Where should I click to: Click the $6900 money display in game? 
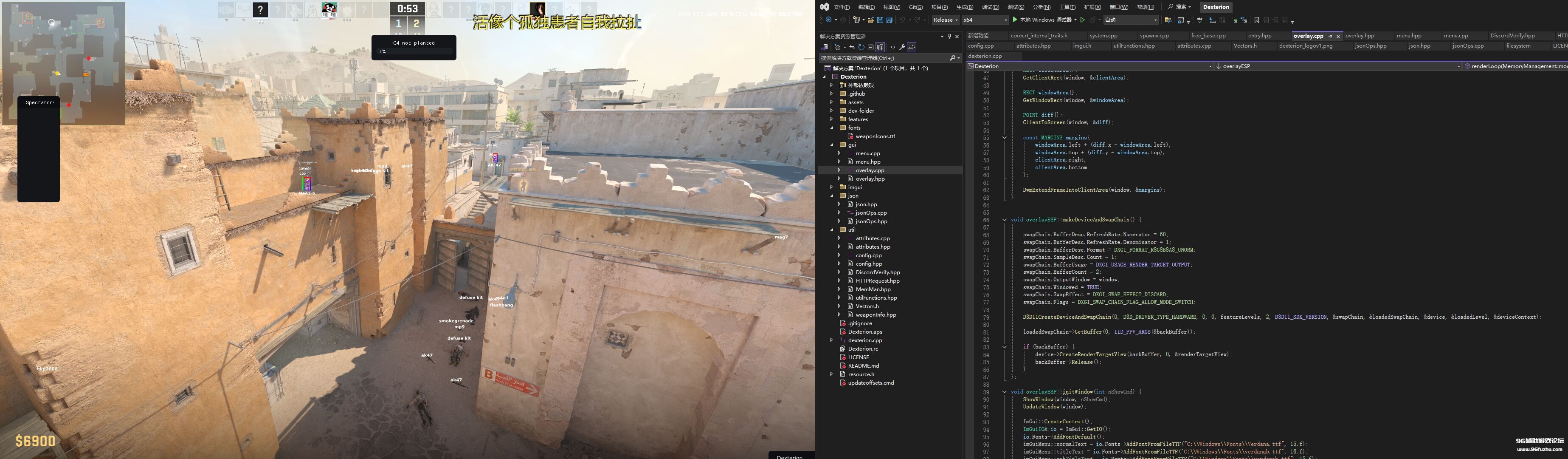[35, 441]
